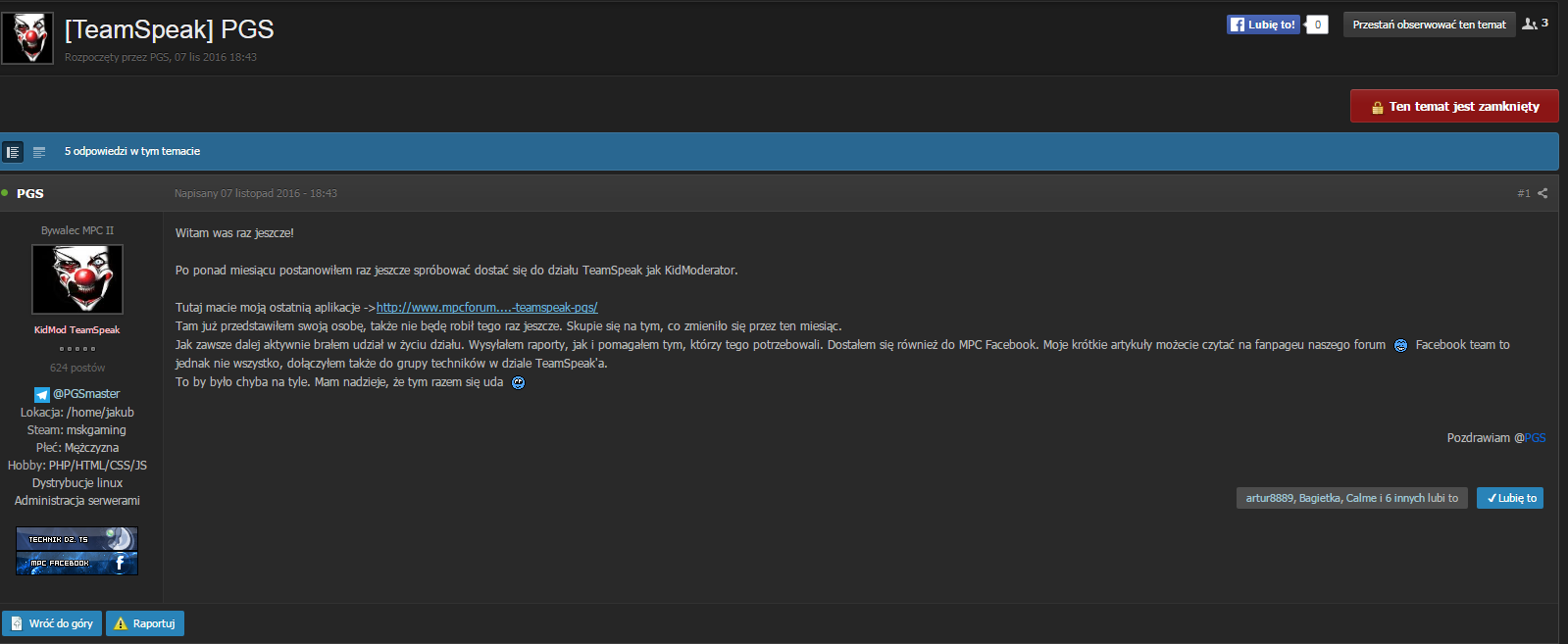
Task: Click the '@PGSmaster' contact text
Action: [86, 394]
